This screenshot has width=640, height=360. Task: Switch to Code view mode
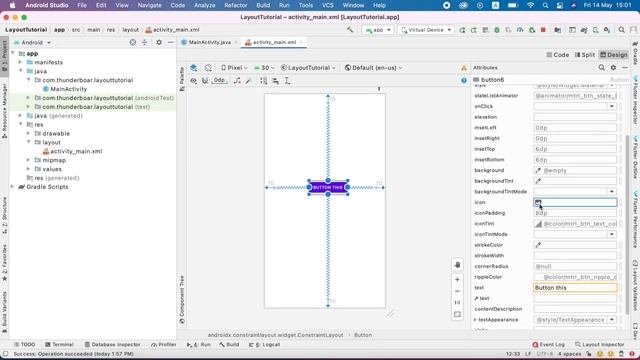point(558,55)
